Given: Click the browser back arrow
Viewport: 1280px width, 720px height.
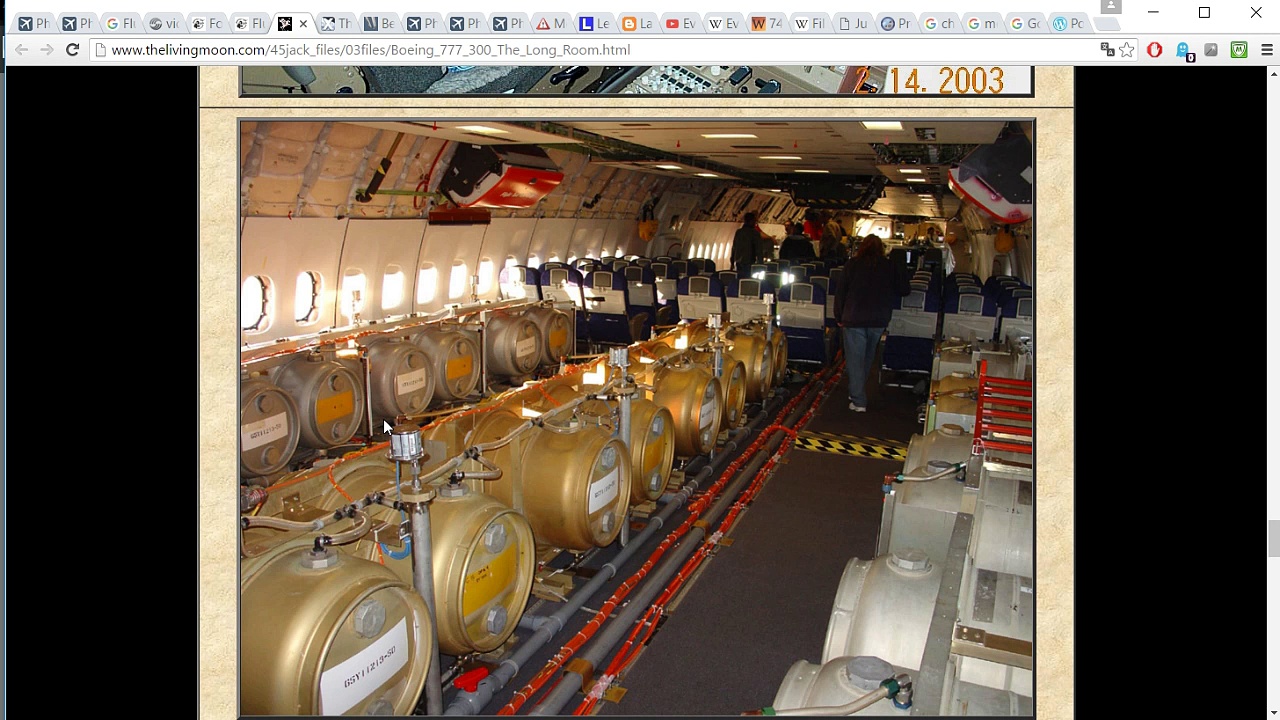Looking at the screenshot, I should tap(21, 50).
